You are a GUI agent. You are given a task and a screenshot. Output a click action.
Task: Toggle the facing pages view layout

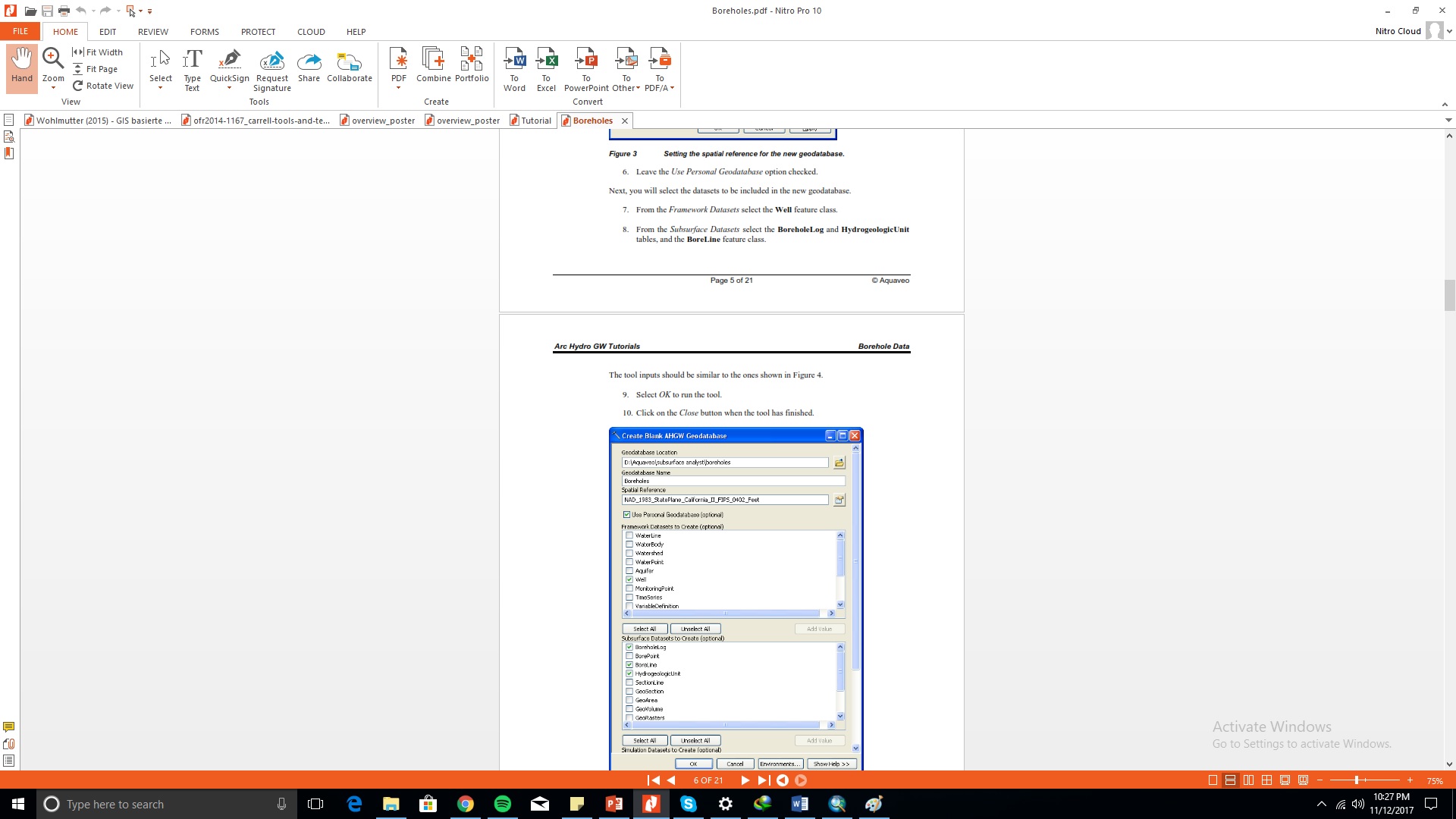[1248, 780]
